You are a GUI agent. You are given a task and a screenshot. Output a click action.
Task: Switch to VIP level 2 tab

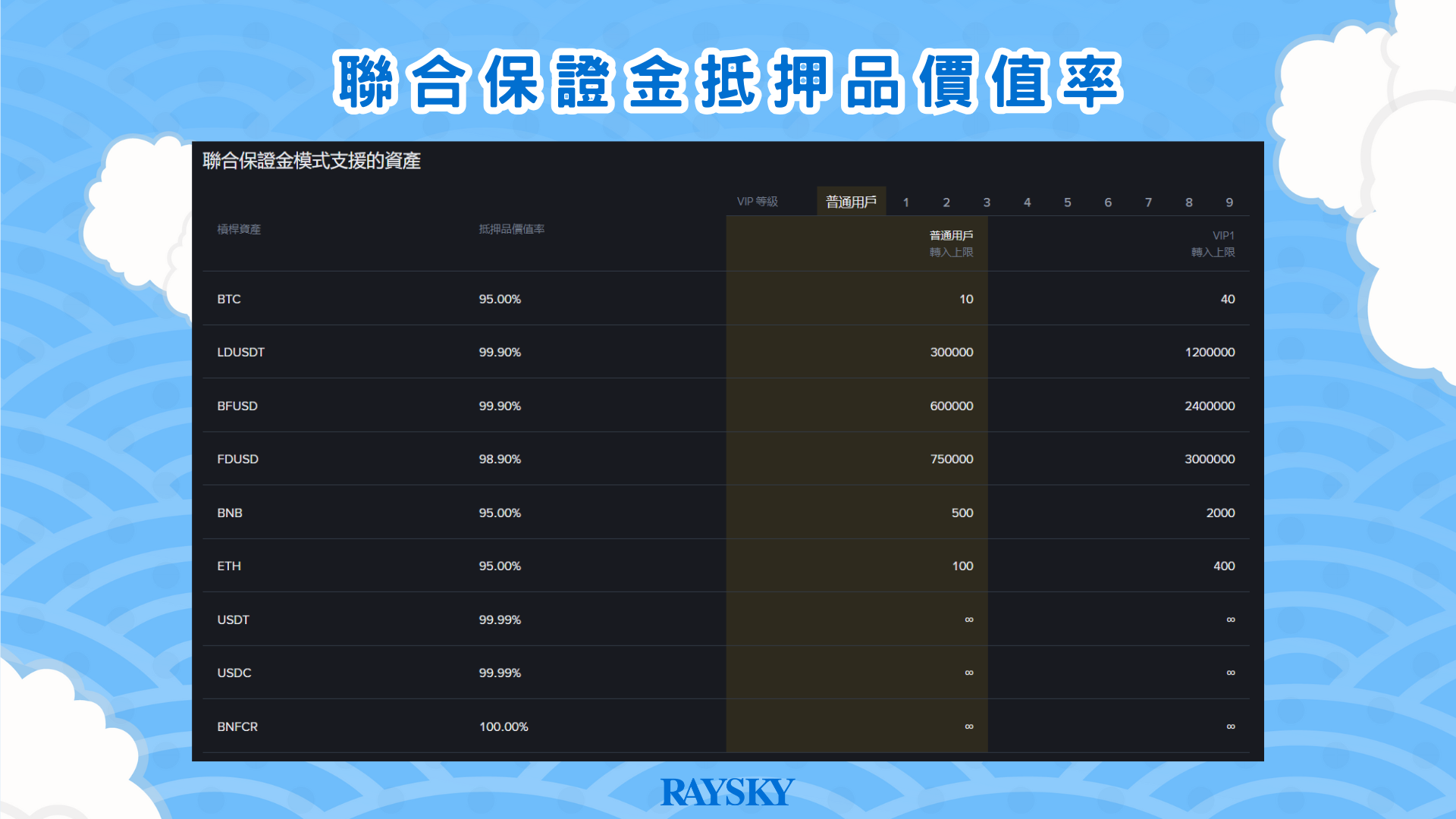(x=946, y=202)
